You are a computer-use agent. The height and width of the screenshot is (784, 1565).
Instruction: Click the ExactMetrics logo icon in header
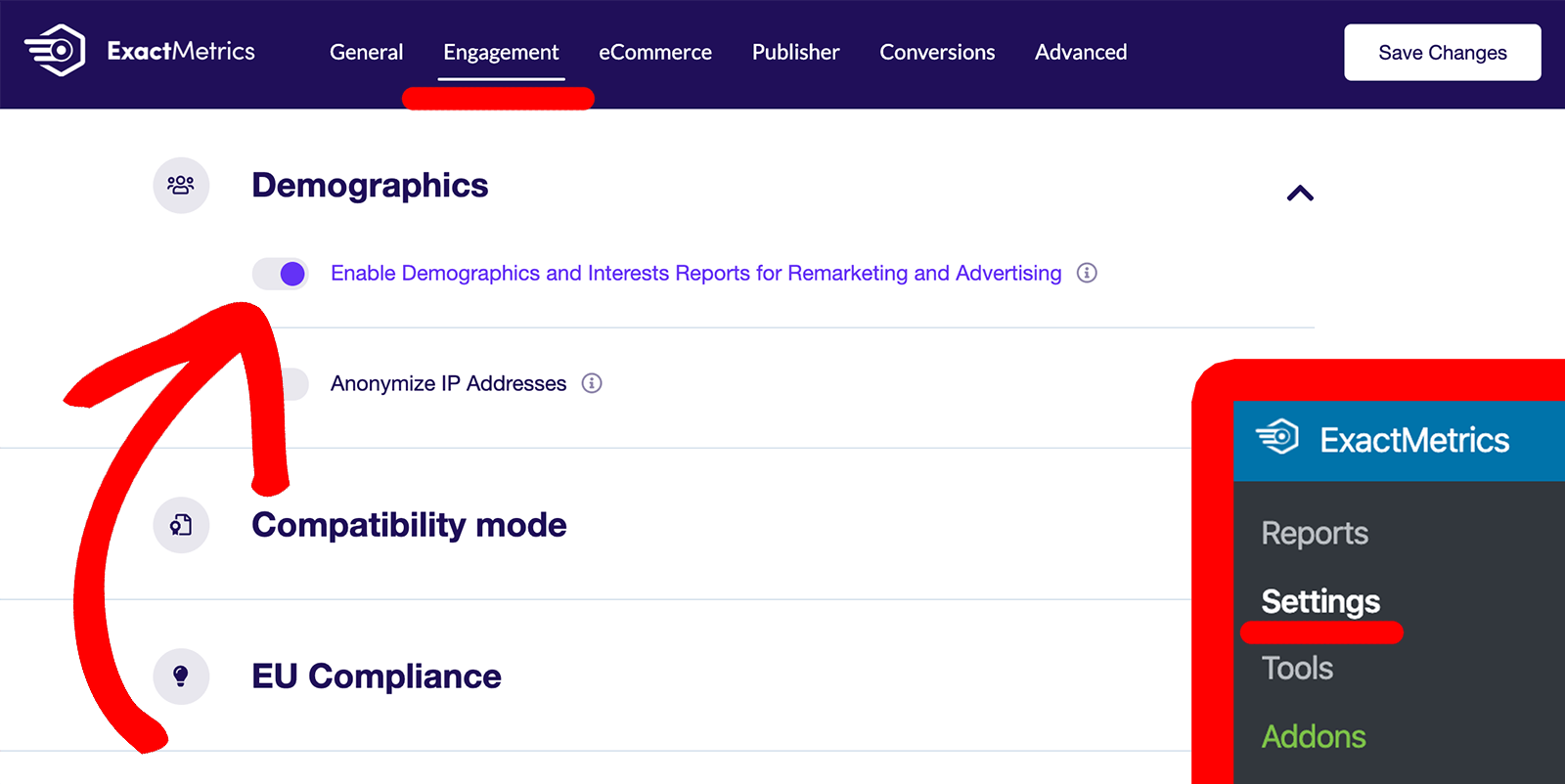55,50
